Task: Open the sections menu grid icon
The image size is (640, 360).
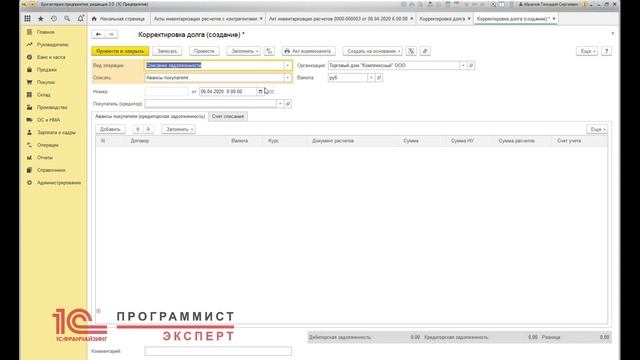Action: 27,19
